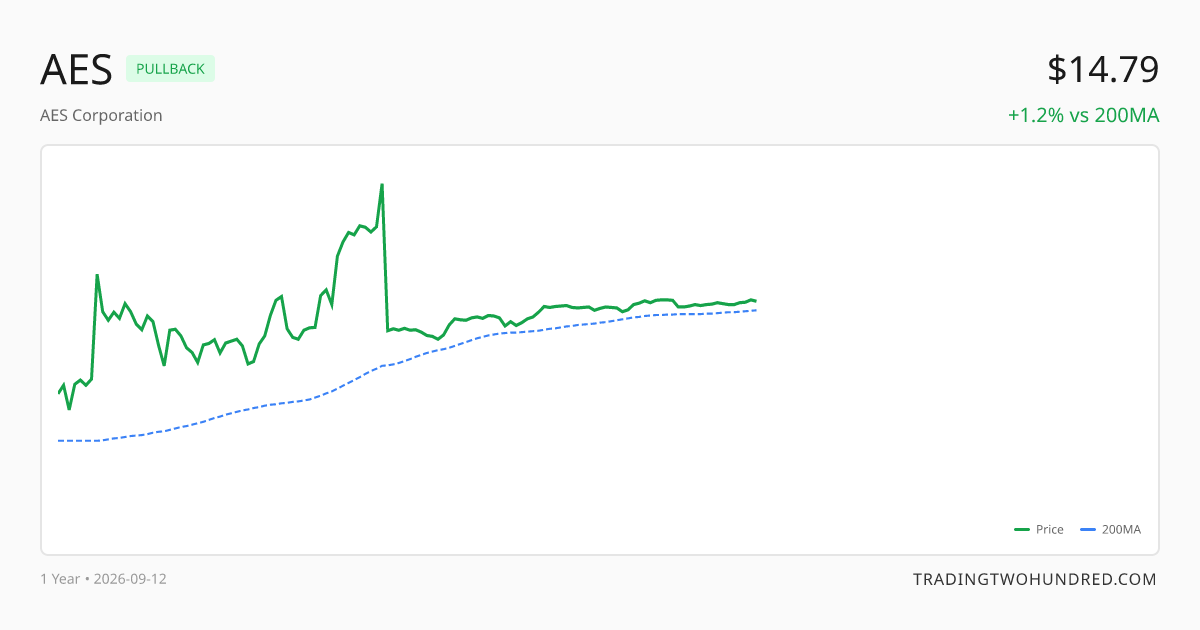The width and height of the screenshot is (1200, 630).
Task: Select the AES ticker symbol heading
Action: click(76, 70)
